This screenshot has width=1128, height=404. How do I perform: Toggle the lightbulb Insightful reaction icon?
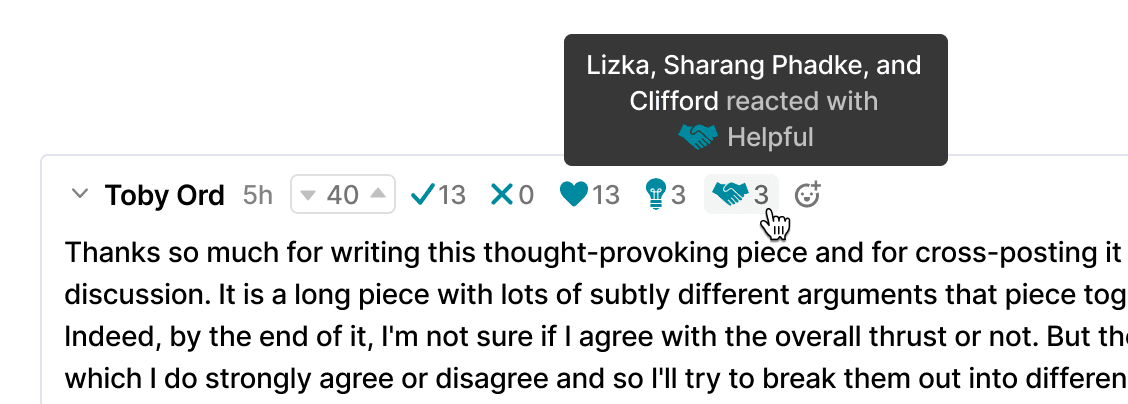(x=656, y=194)
